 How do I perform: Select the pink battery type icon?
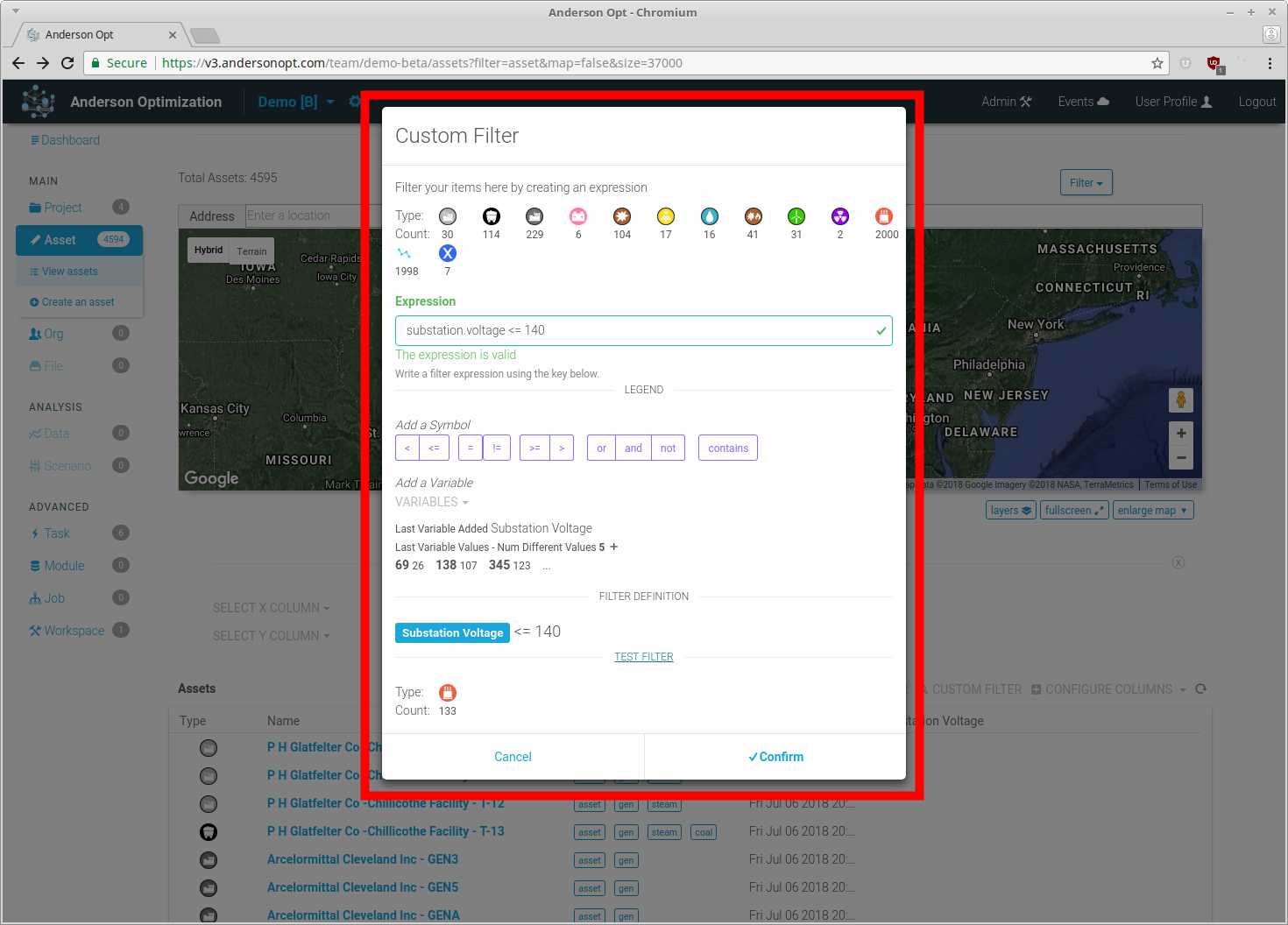coord(578,216)
